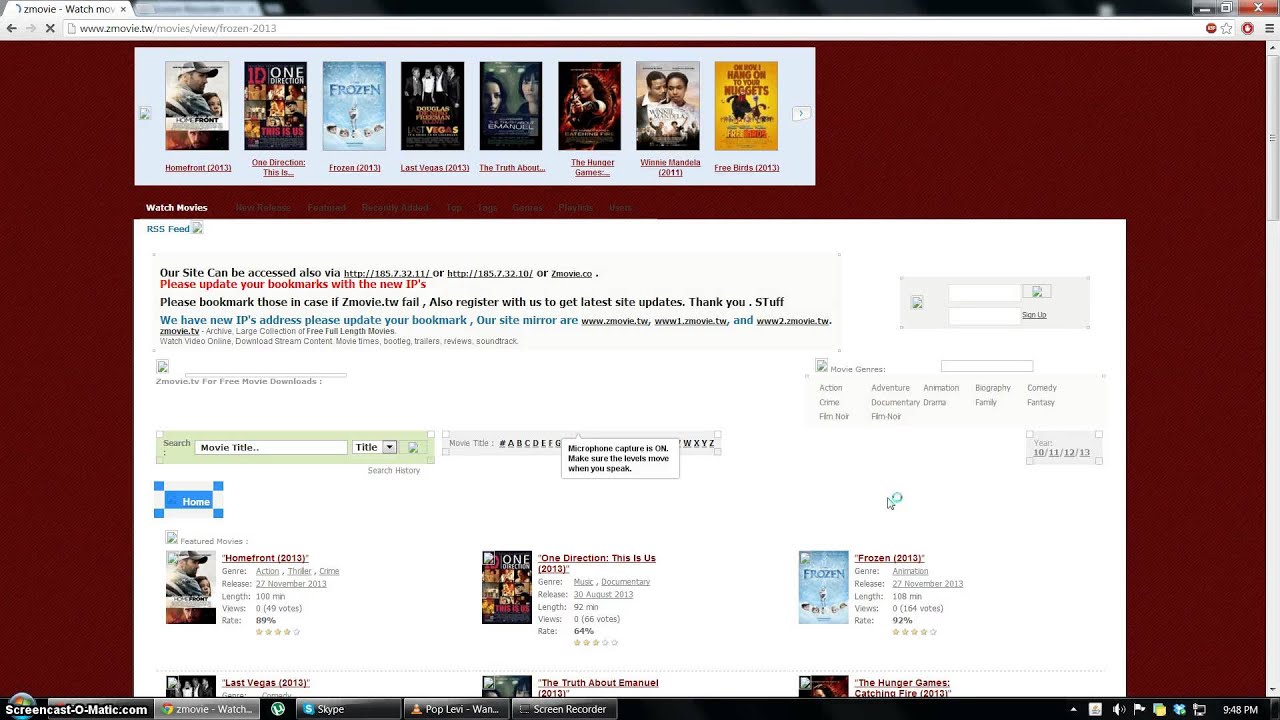Select the Comedy genre link
The height and width of the screenshot is (720, 1280).
pos(1042,388)
